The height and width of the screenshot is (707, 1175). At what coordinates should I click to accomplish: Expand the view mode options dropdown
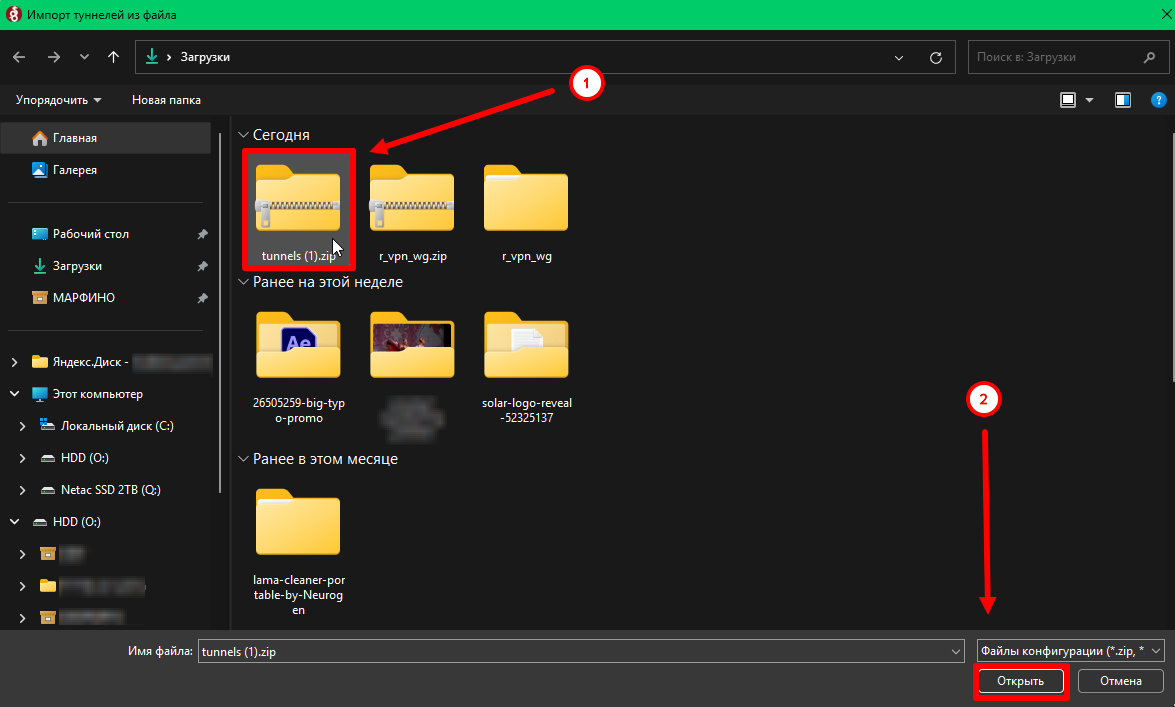click(1089, 100)
